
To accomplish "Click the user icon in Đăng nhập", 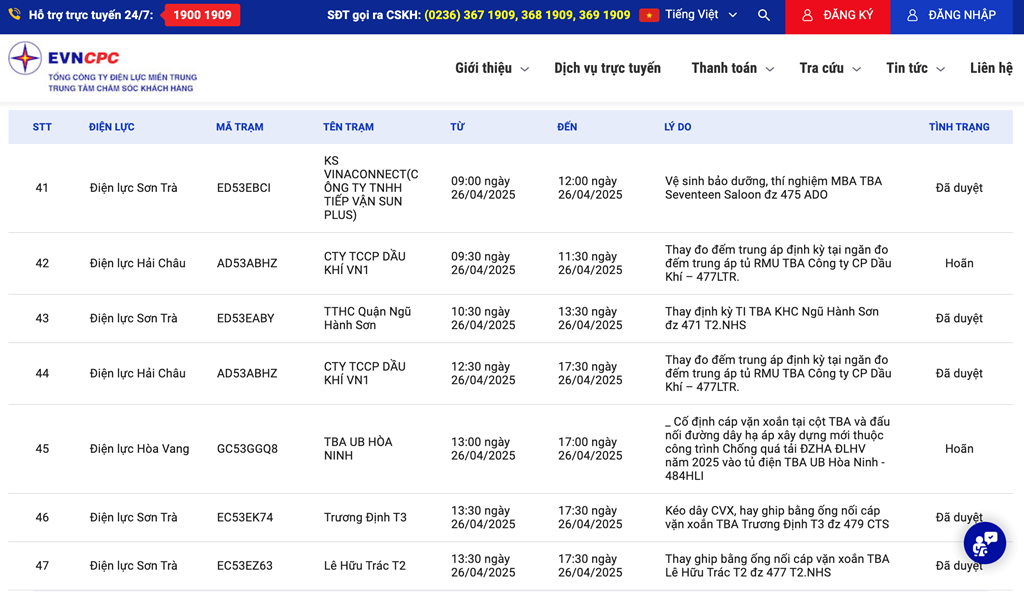I will click(912, 15).
